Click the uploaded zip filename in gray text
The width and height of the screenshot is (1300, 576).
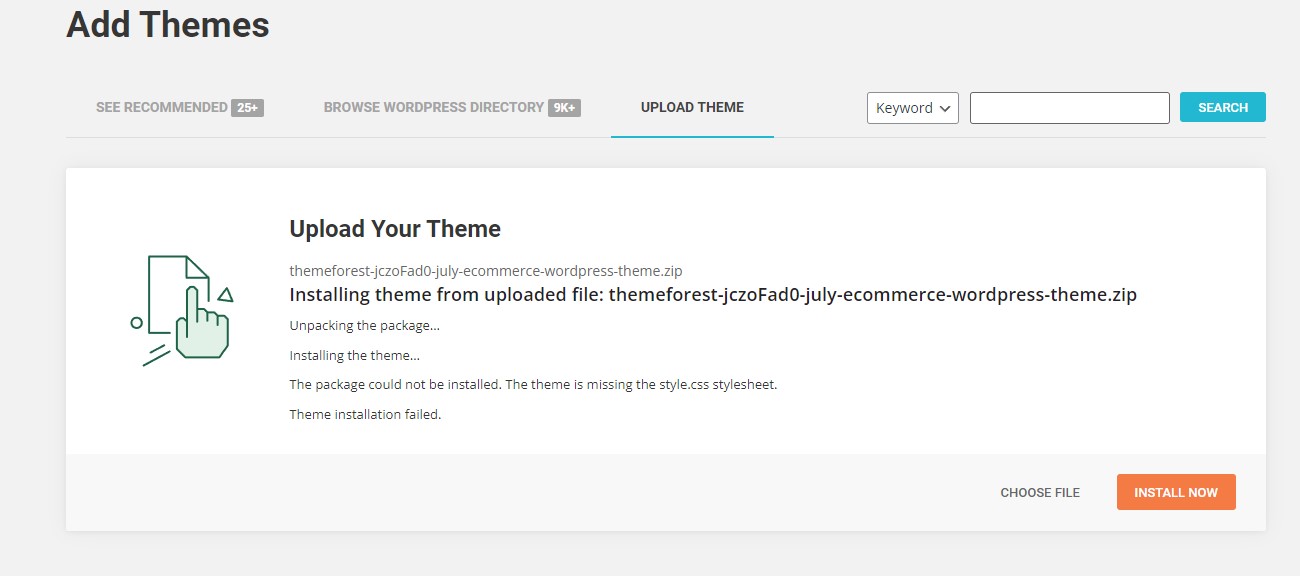point(486,271)
